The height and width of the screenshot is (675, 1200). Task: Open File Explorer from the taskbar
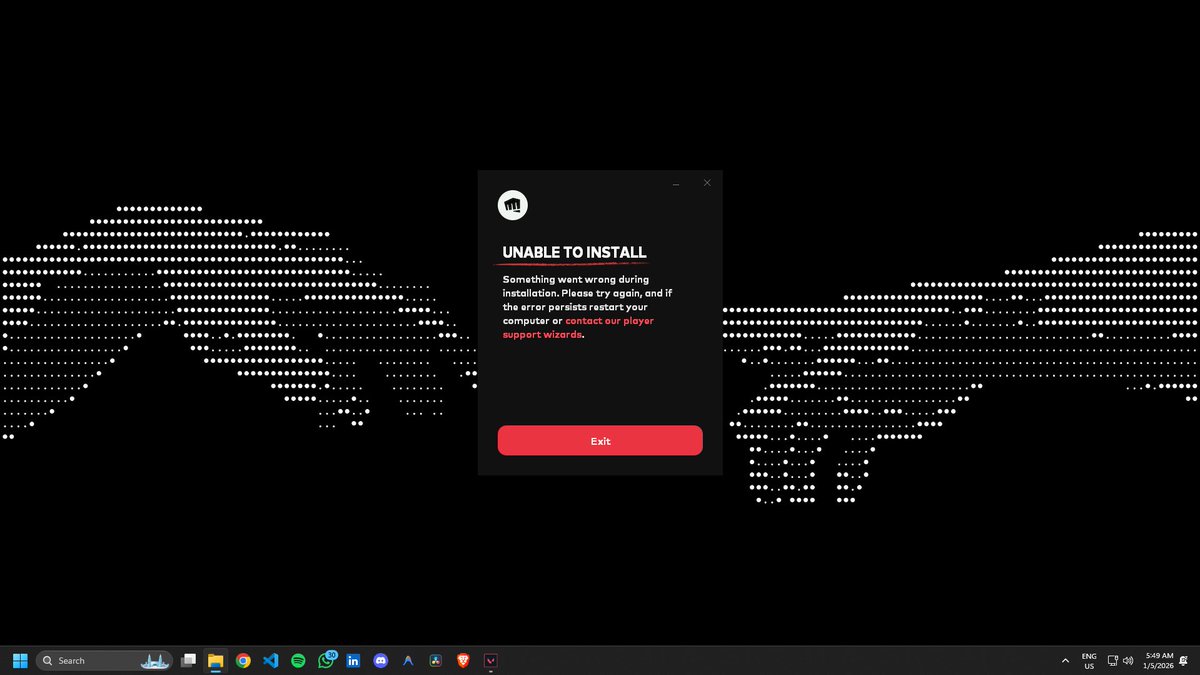click(215, 660)
